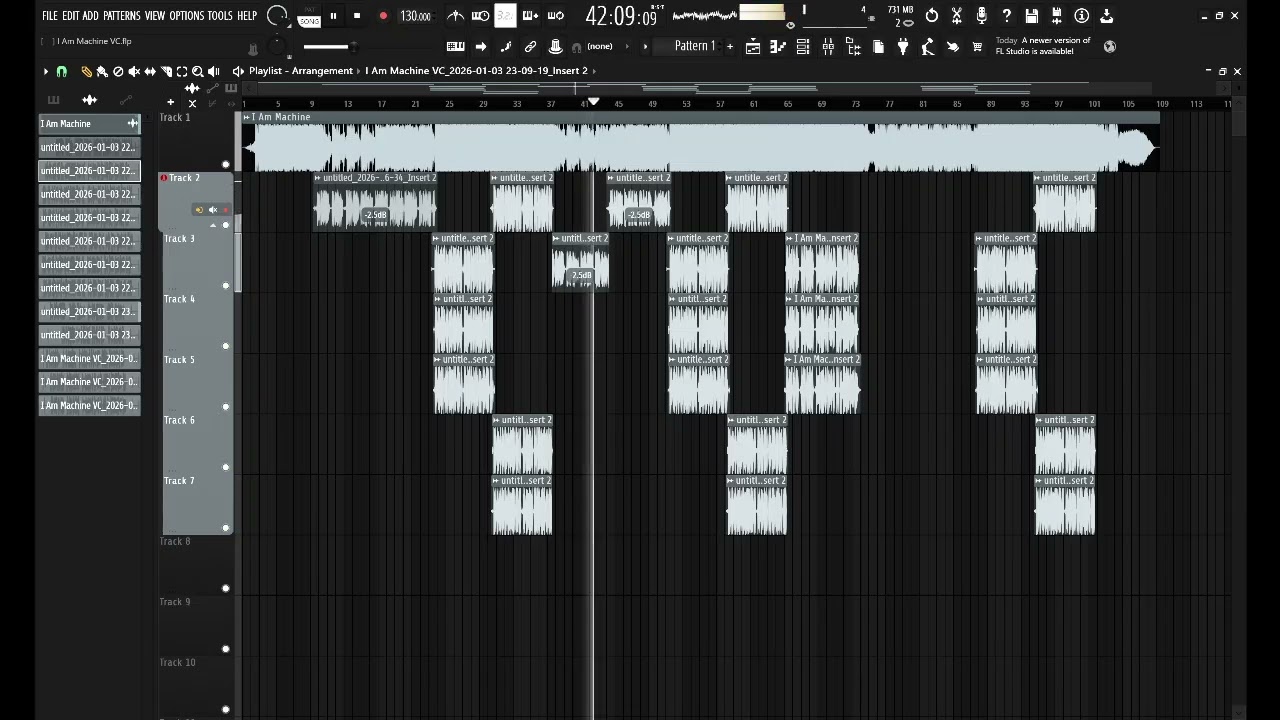The height and width of the screenshot is (720, 1280).
Task: Toggle blend recording overdub icon
Action: point(530,16)
